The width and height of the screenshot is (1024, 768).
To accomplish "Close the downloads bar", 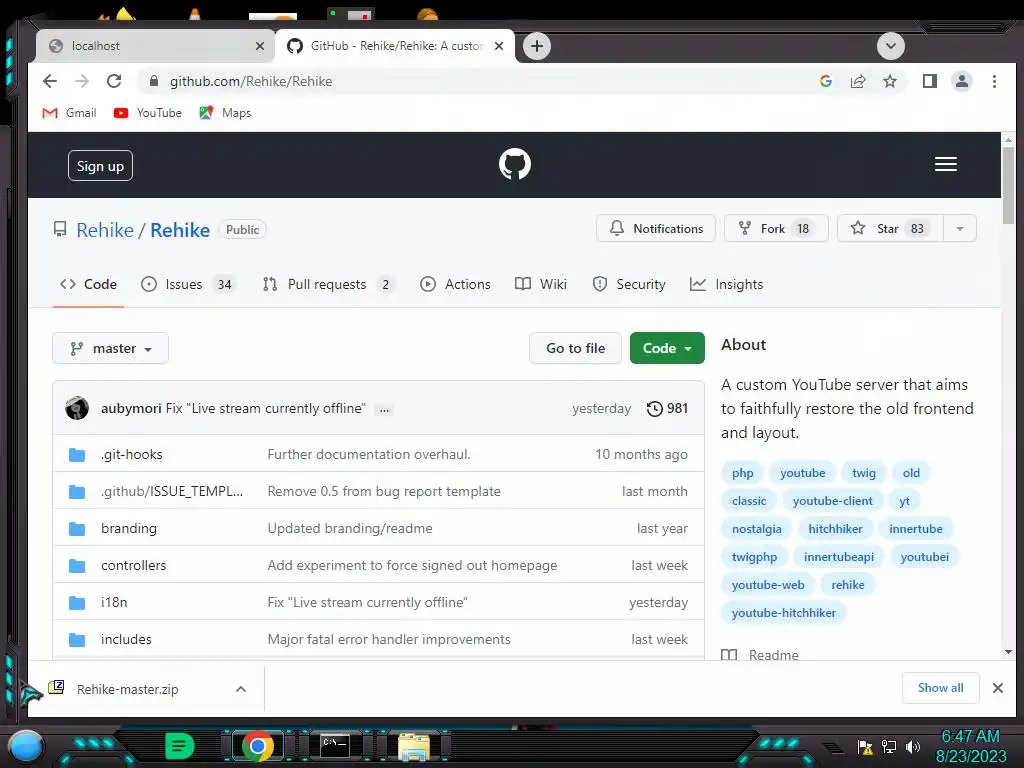I will (x=997, y=688).
